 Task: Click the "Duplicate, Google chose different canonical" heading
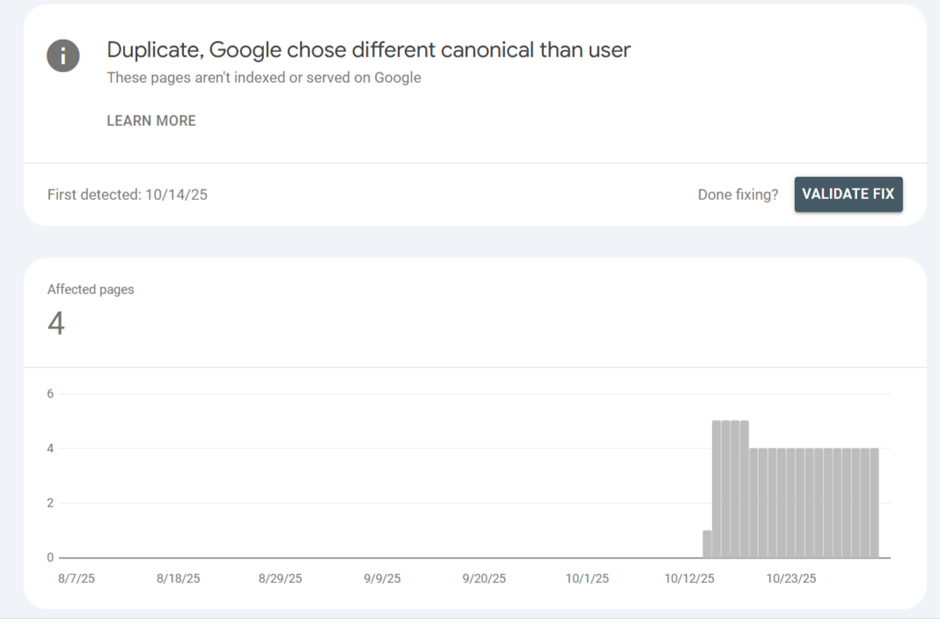368,50
